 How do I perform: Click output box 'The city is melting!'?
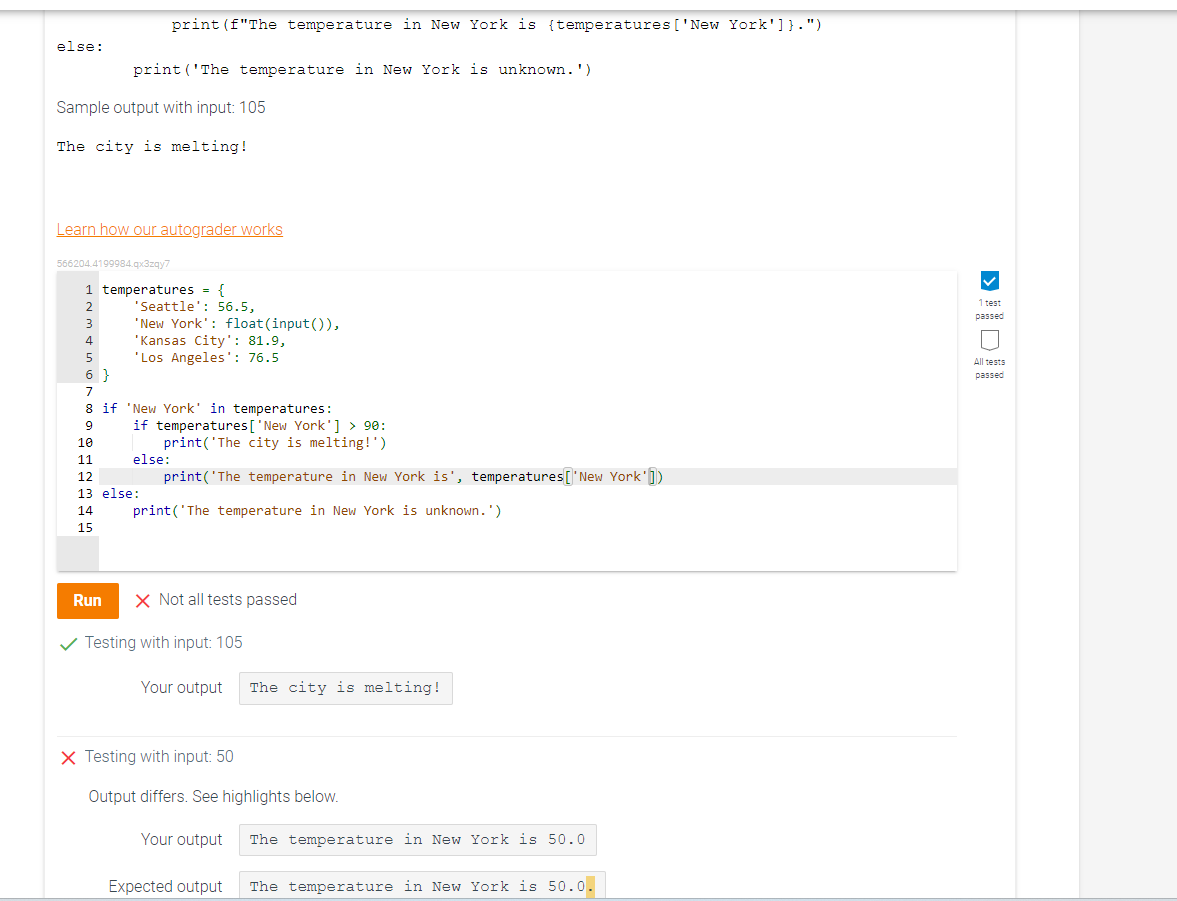coord(345,689)
